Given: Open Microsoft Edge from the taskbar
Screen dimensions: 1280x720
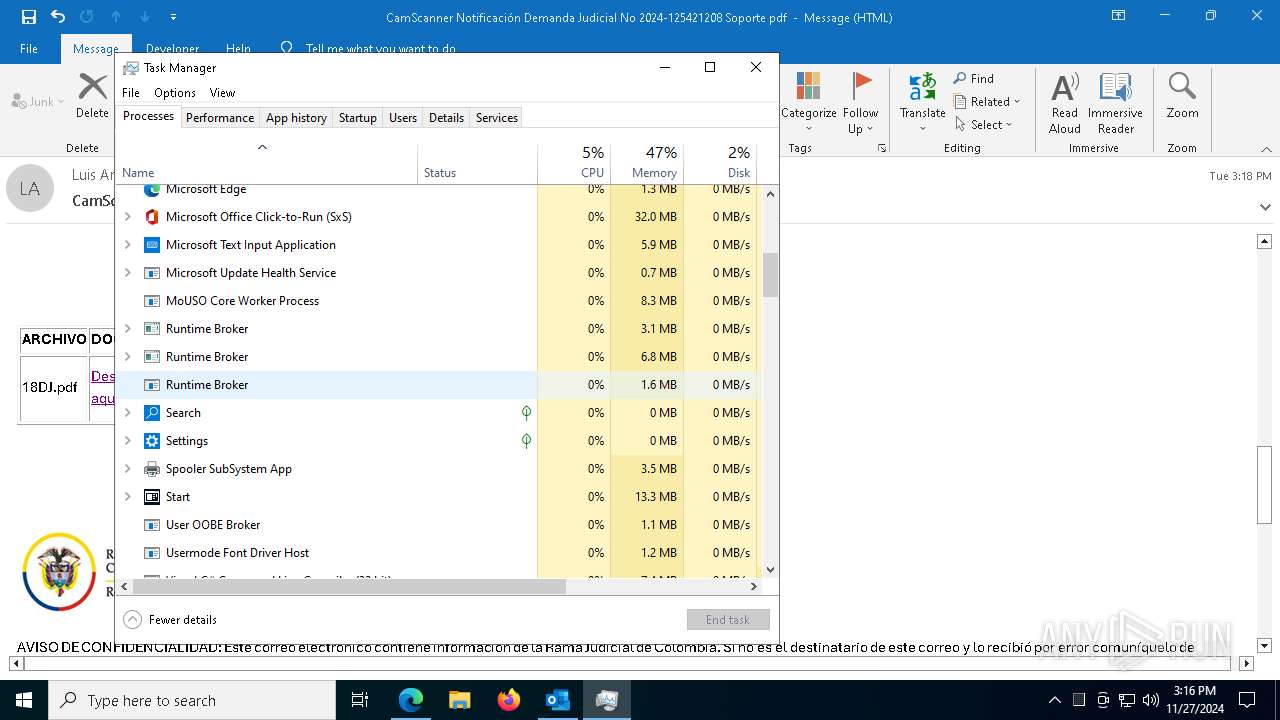Looking at the screenshot, I should click(411, 700).
